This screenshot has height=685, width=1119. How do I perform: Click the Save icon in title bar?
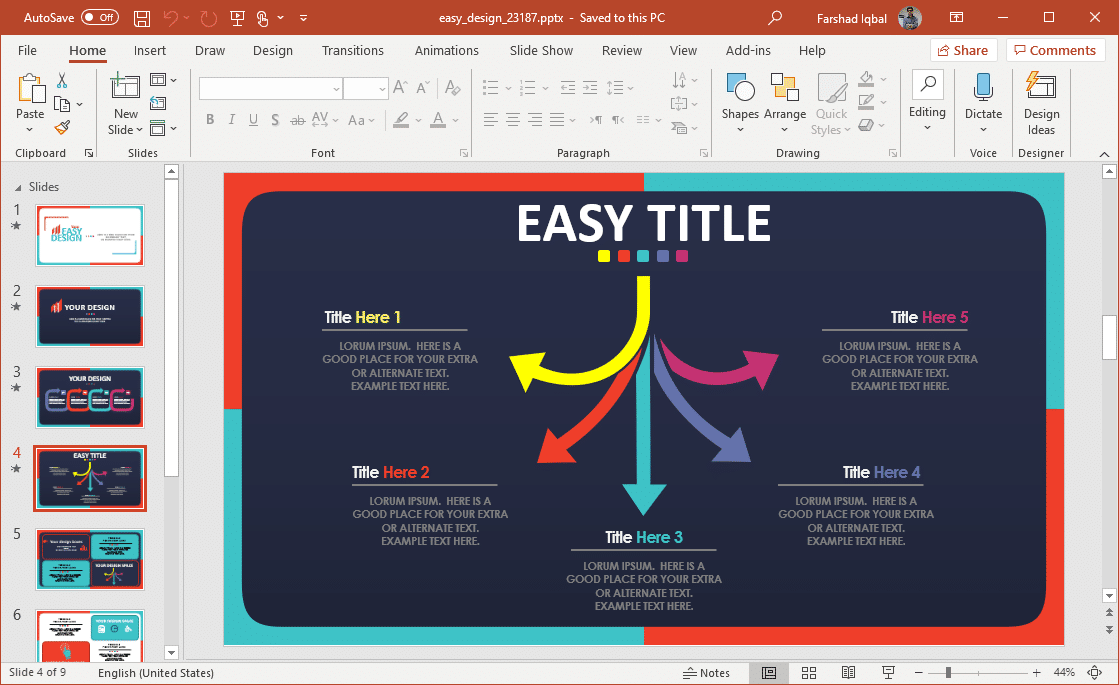pos(142,18)
